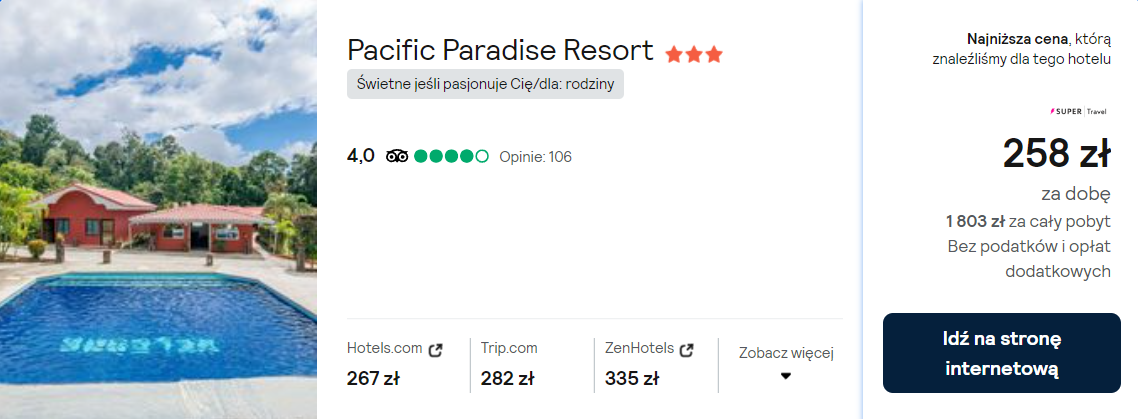Click the Pacific Paradise Resort hotel name
This screenshot has width=1138, height=419.
(x=500, y=50)
